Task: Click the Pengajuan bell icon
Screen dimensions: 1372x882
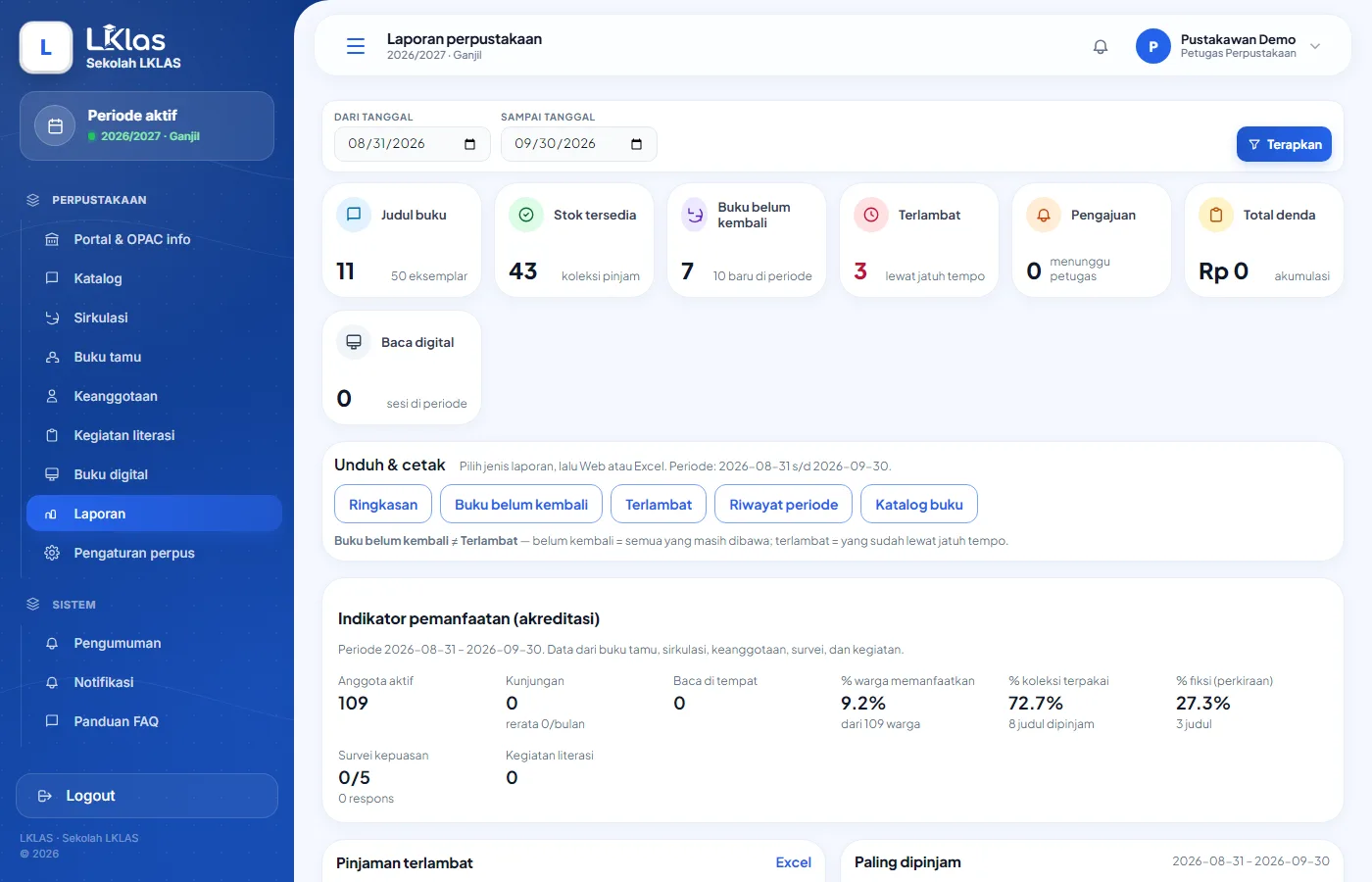Action: pos(1044,215)
